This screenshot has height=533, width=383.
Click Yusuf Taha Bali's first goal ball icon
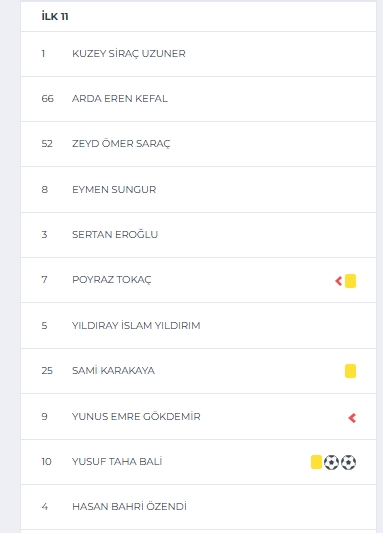coord(331,462)
